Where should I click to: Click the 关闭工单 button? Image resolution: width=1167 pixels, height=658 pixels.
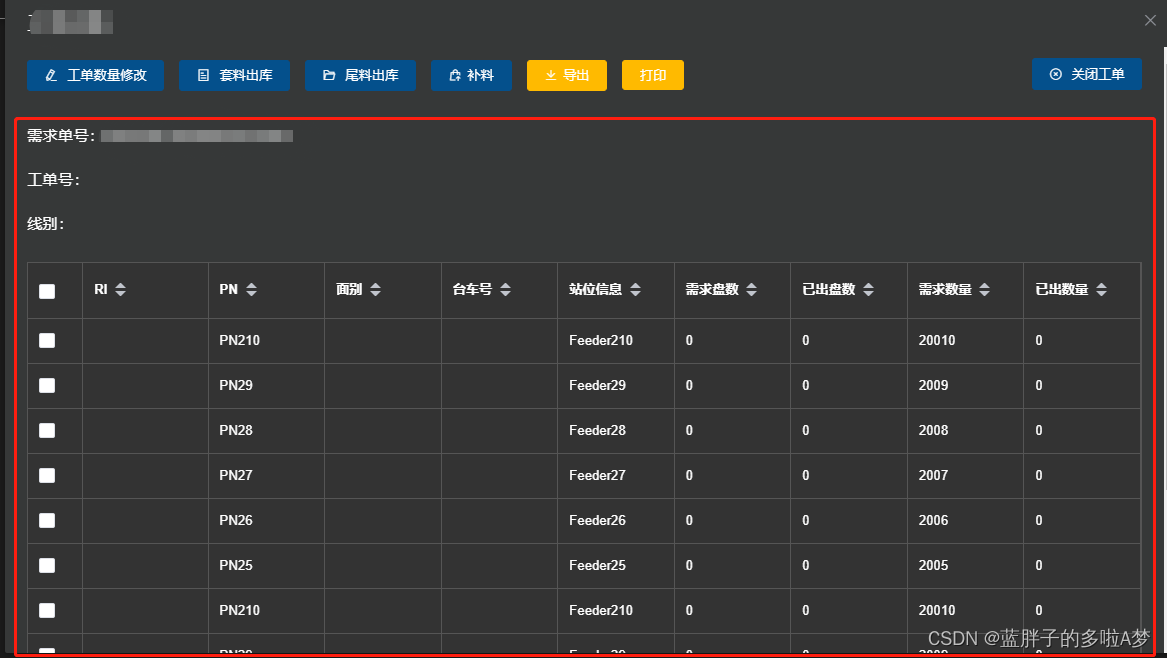(x=1086, y=73)
